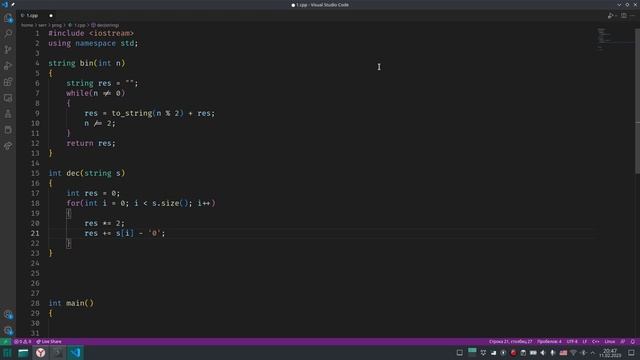Viewport: 640px width, 360px height.
Task: Open the Explorer view in activity bar
Action: pyautogui.click(x=8, y=18)
